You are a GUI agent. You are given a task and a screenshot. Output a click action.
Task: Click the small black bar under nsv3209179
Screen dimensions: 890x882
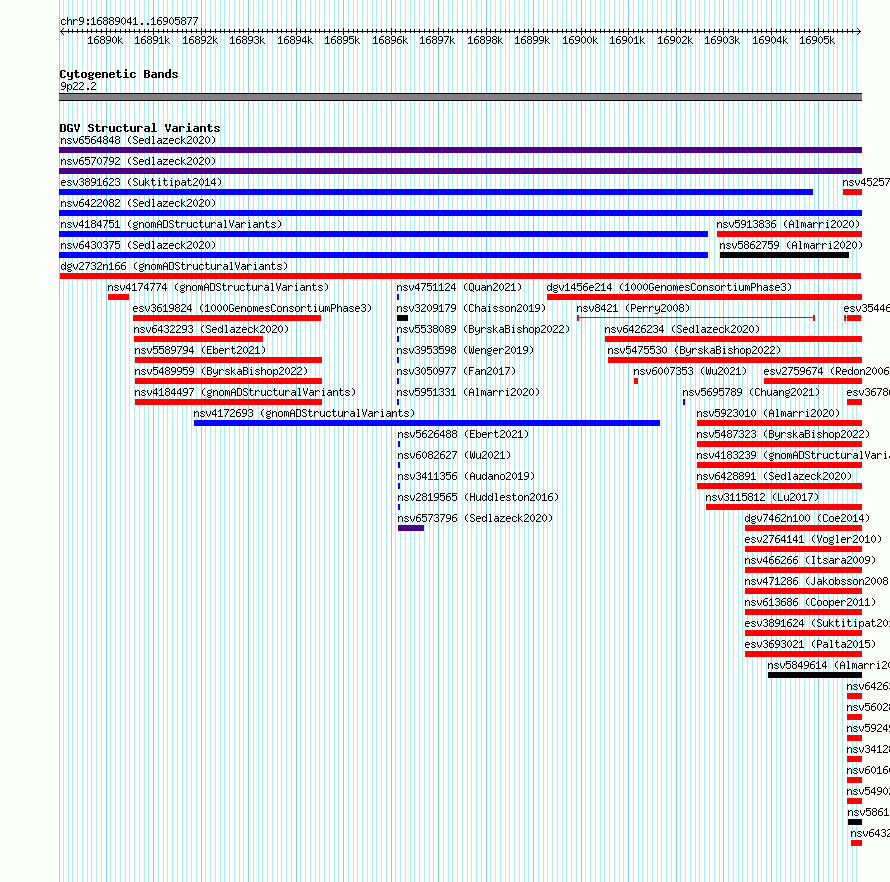(402, 318)
